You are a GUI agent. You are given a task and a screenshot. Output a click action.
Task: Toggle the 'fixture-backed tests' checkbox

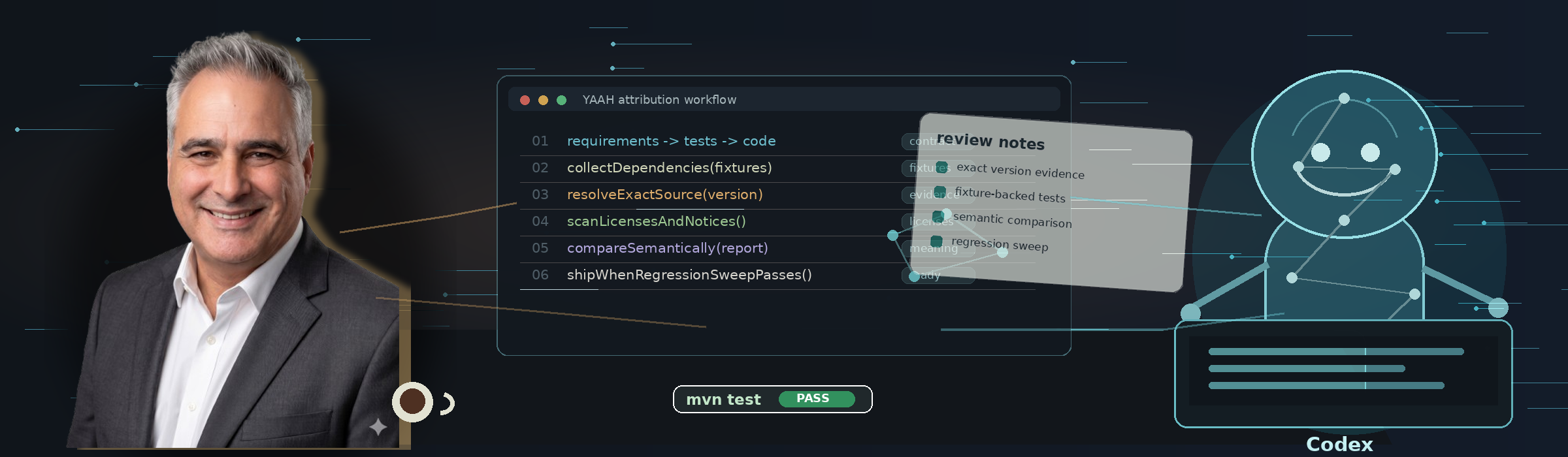(x=940, y=191)
